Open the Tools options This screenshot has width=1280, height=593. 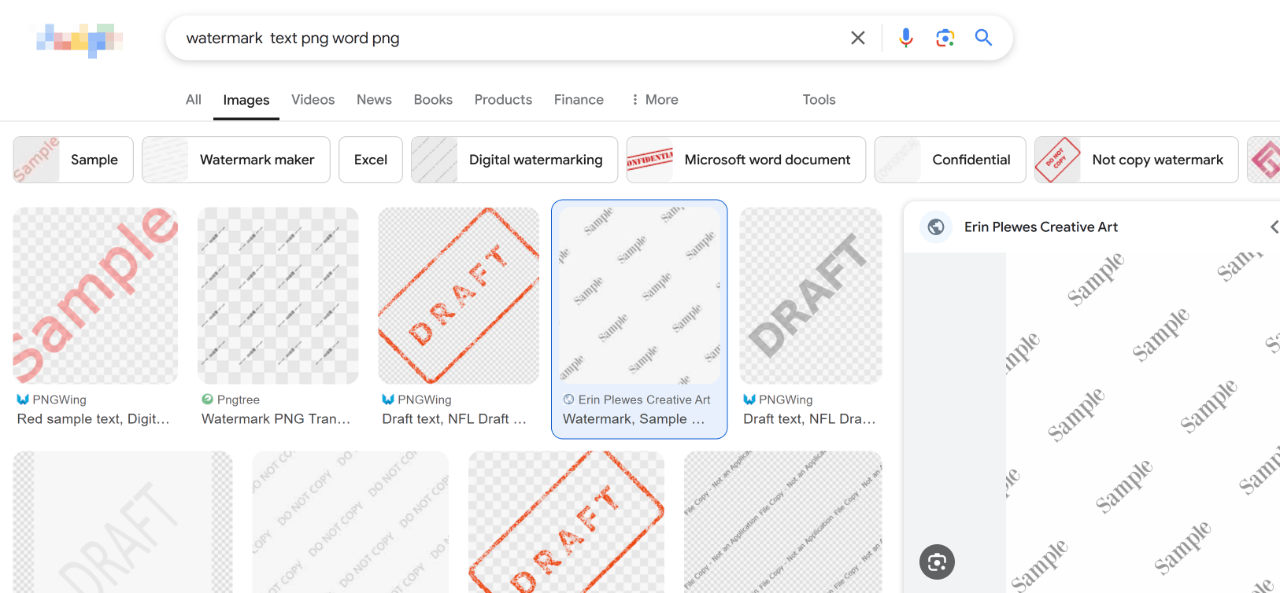click(819, 100)
